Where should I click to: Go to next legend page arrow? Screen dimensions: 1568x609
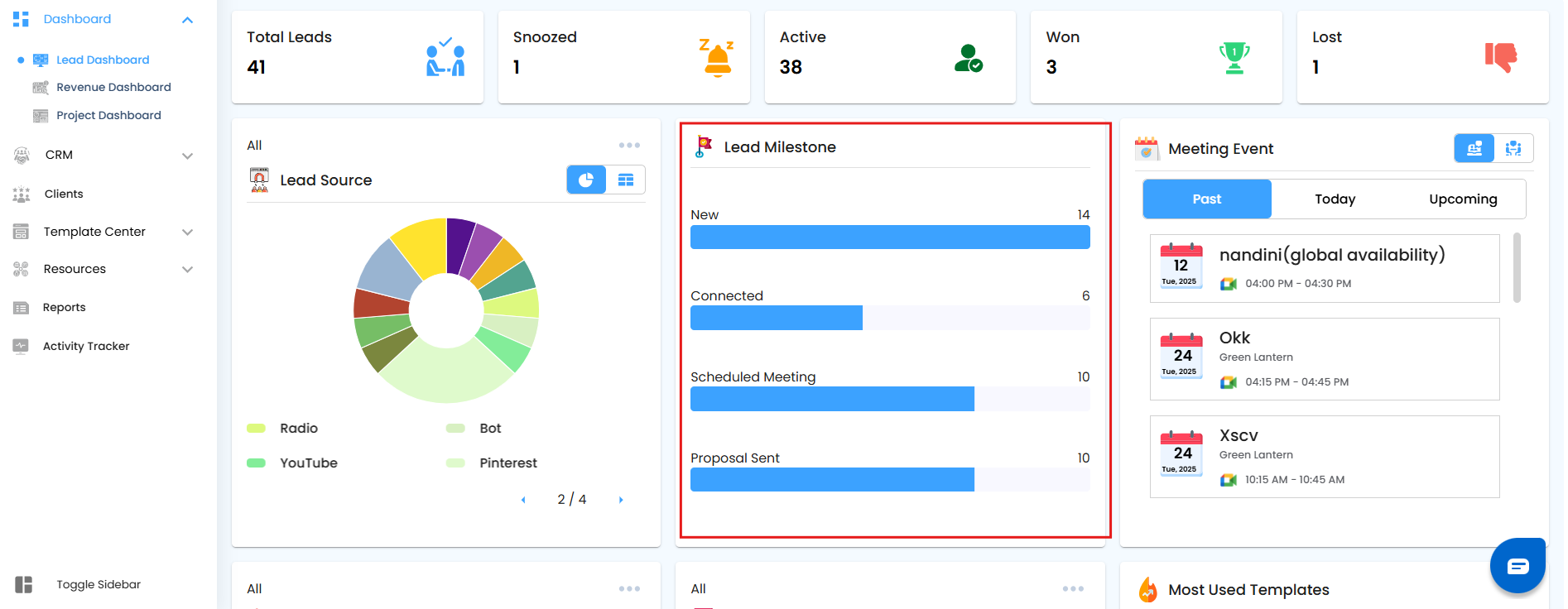coord(621,500)
